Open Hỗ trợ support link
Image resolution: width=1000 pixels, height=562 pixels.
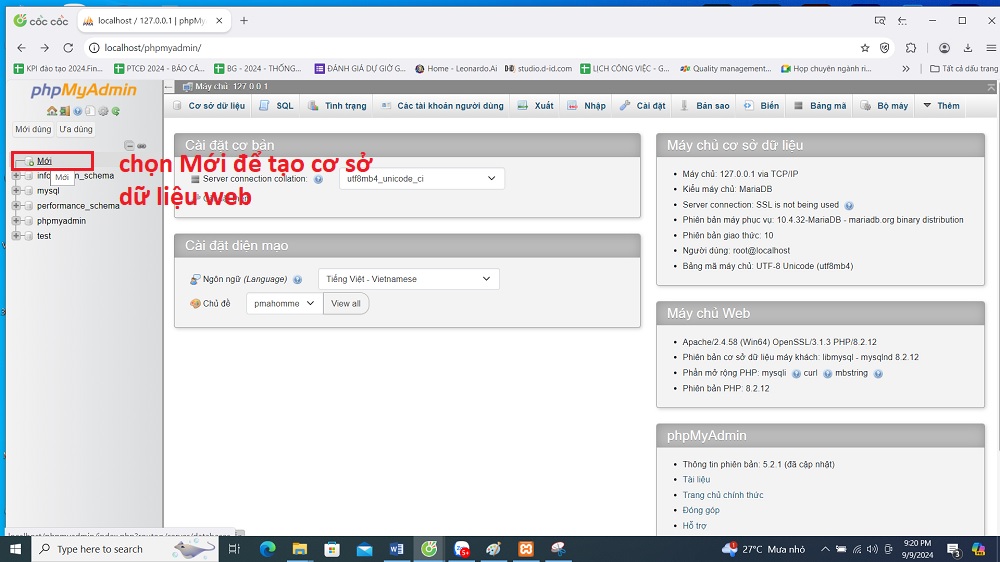tap(695, 526)
